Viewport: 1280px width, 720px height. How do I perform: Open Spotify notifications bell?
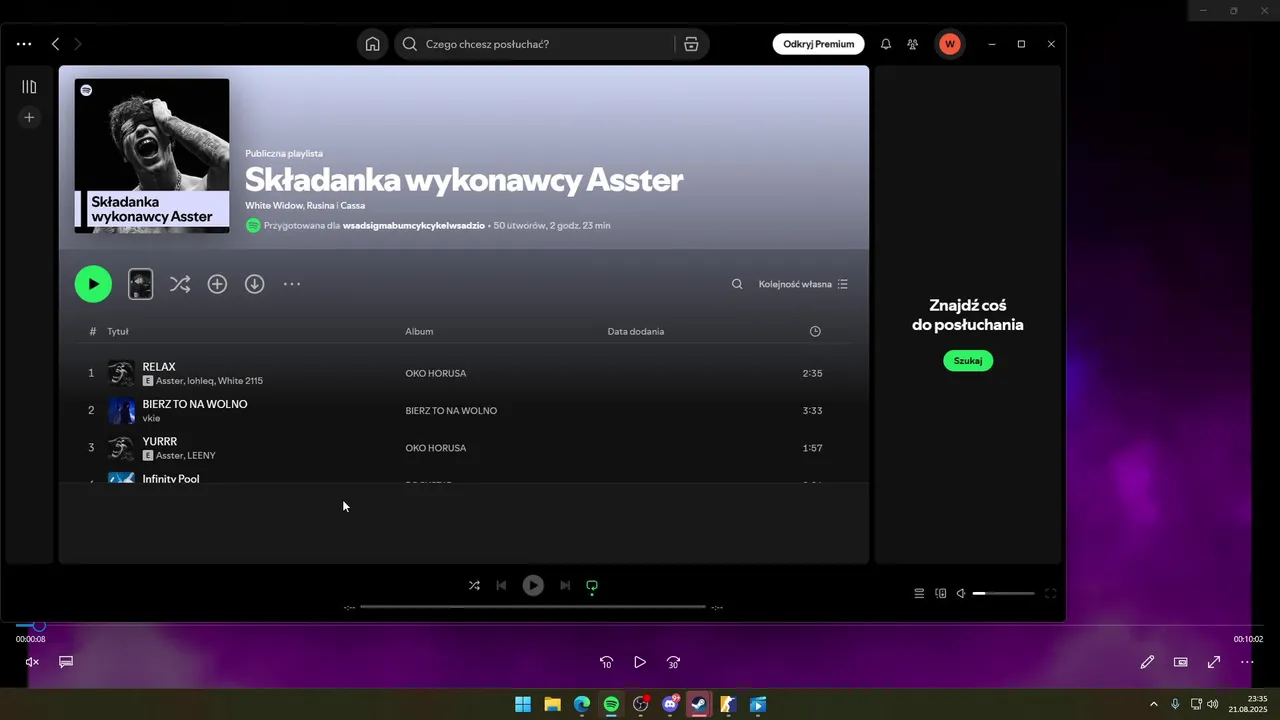pyautogui.click(x=886, y=44)
